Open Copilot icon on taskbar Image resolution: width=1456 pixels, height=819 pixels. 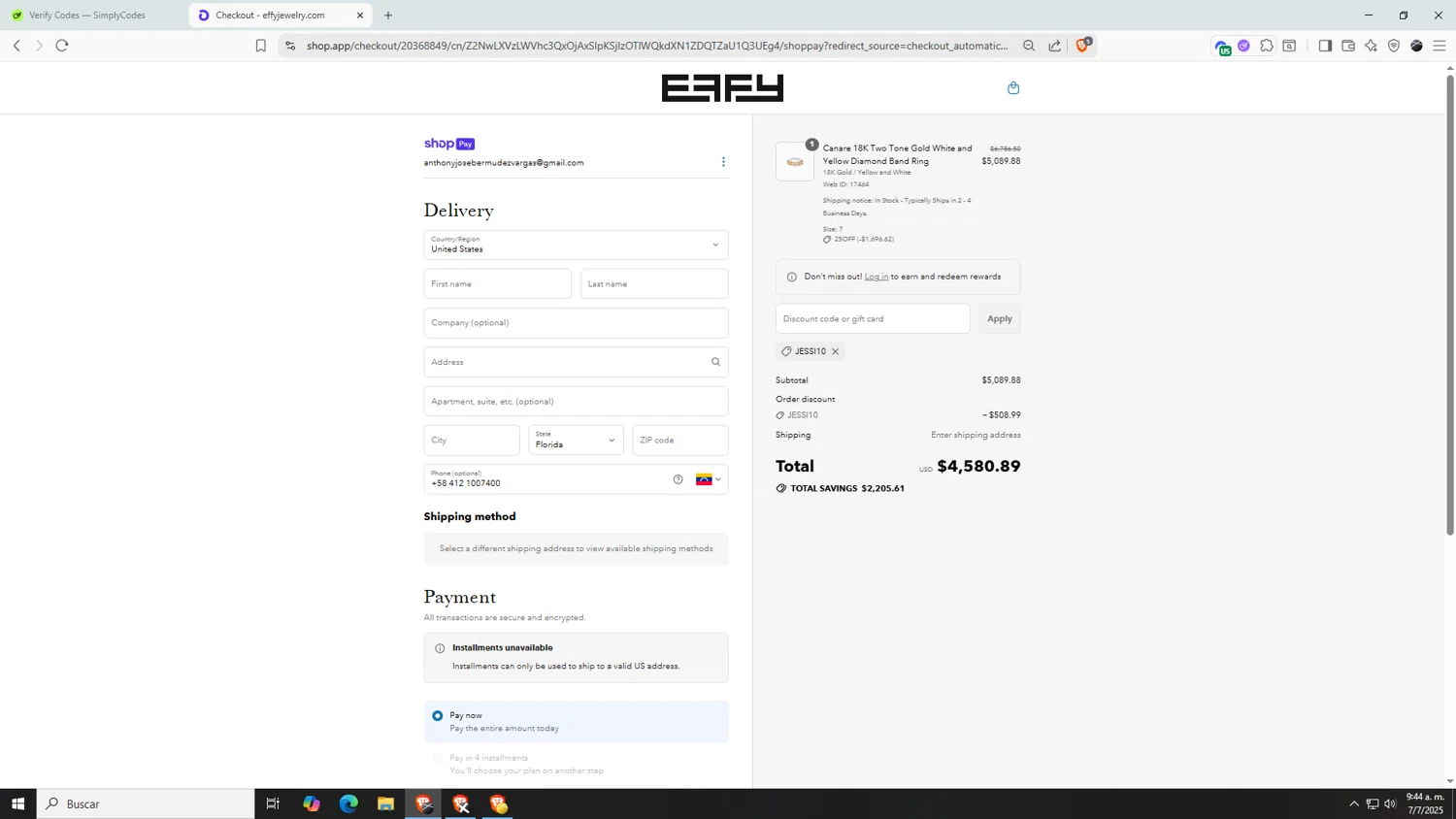[x=311, y=803]
